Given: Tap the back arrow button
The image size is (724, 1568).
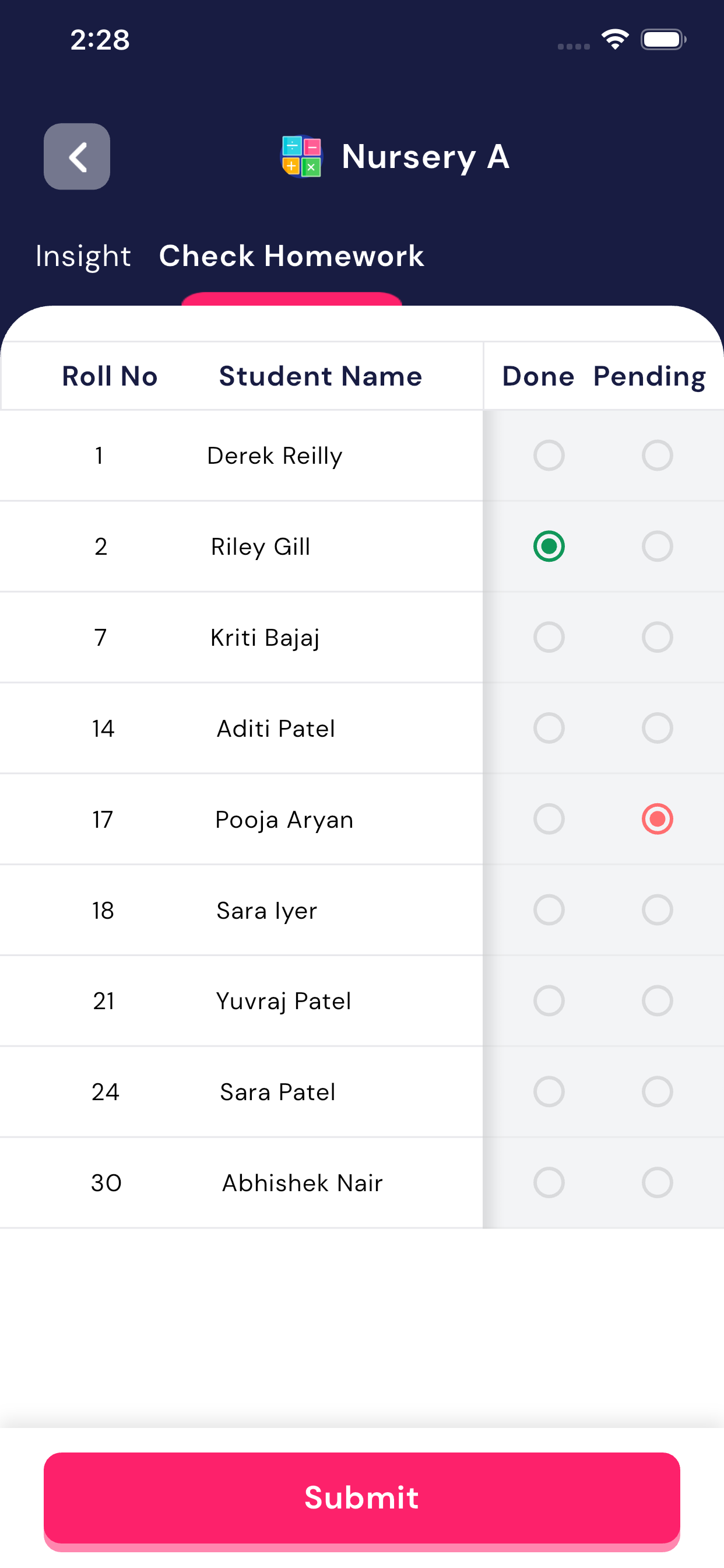Looking at the screenshot, I should coord(77,156).
